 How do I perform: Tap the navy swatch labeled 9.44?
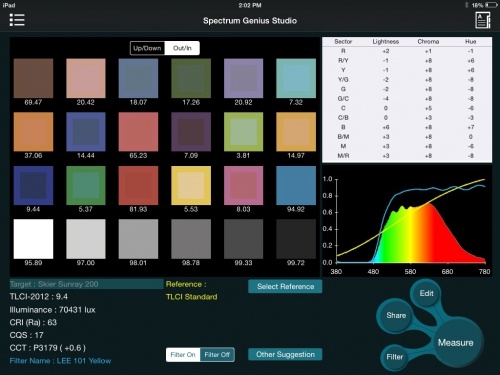(x=33, y=185)
